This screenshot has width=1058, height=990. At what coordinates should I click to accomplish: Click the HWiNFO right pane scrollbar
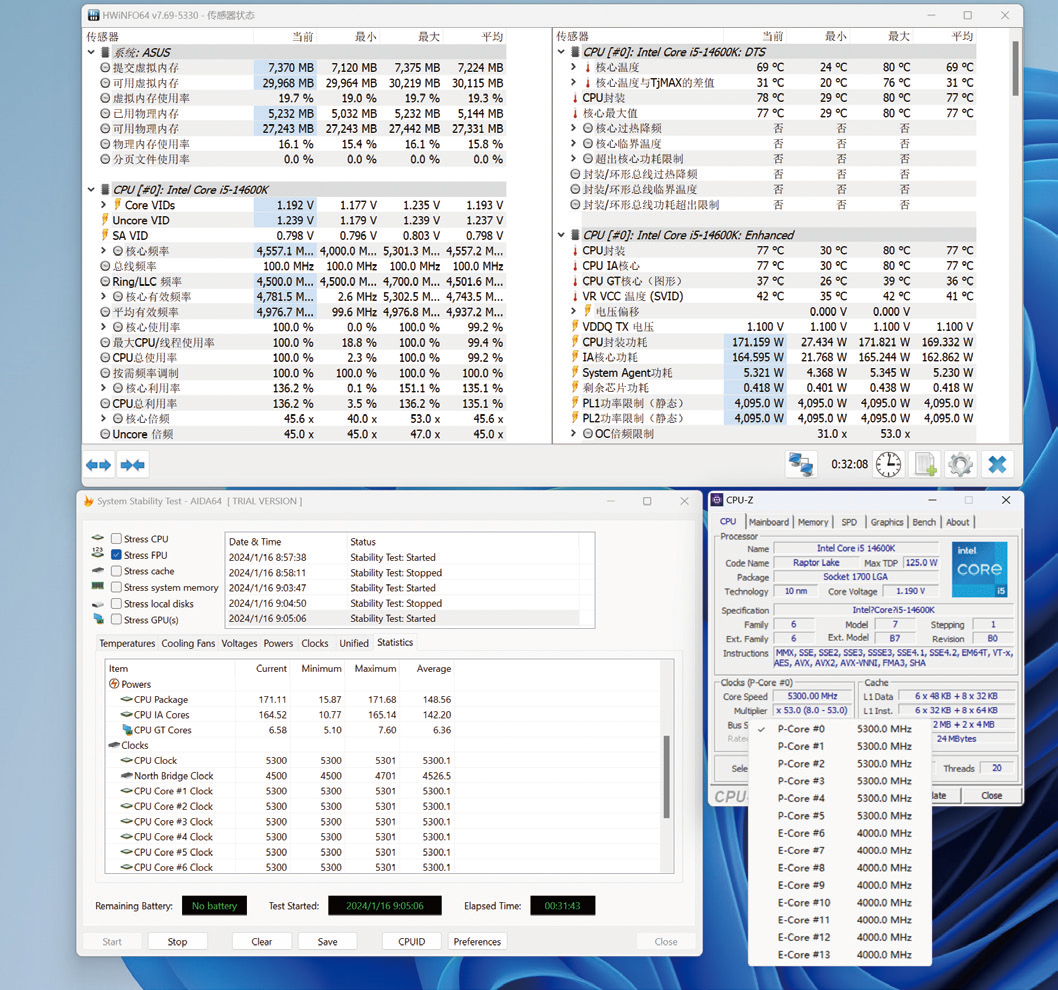tap(1015, 69)
